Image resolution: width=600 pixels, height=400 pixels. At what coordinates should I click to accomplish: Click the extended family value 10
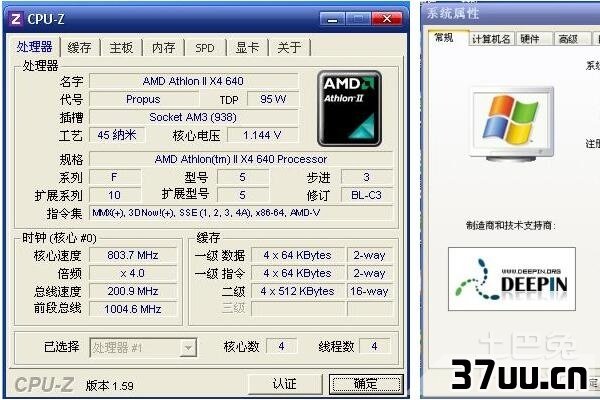114,195
